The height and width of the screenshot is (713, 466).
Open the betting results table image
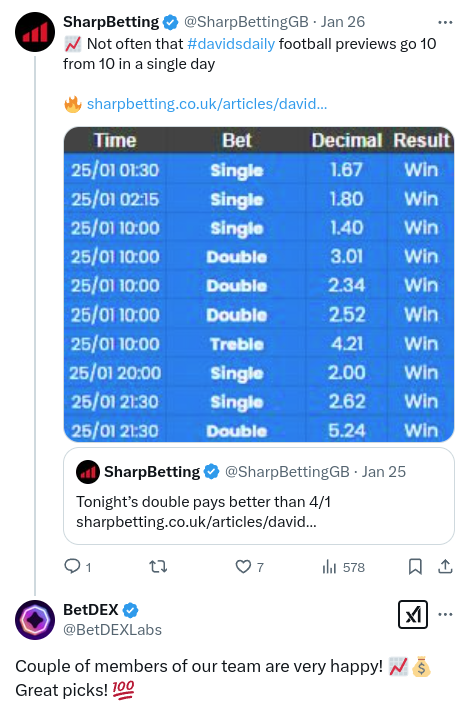pyautogui.click(x=259, y=284)
